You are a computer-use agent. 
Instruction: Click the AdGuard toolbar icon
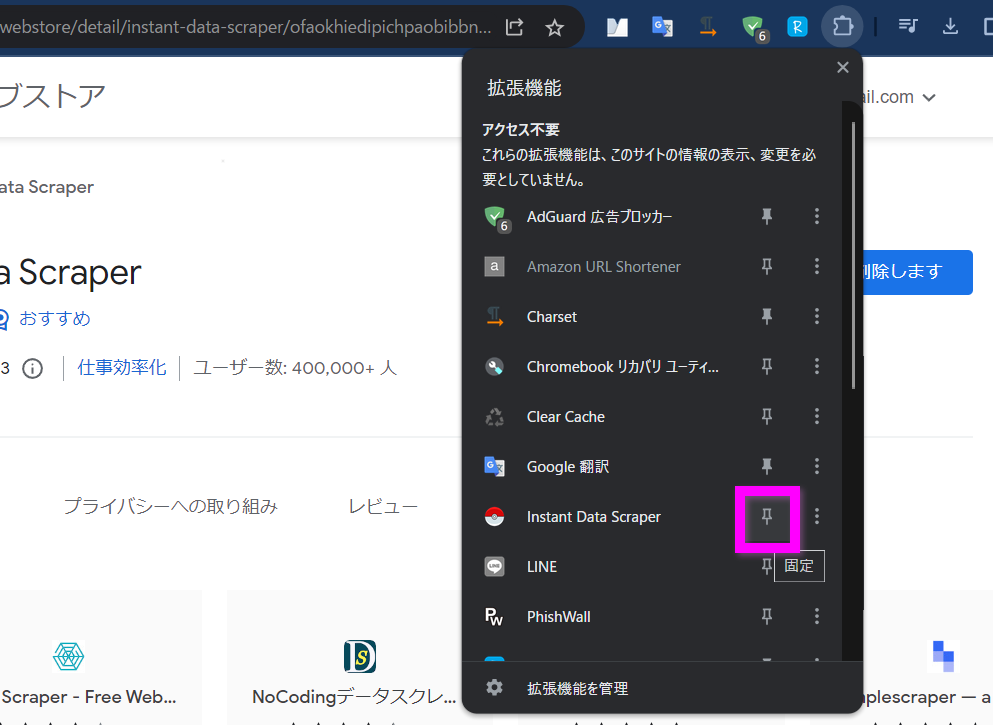(x=754, y=28)
